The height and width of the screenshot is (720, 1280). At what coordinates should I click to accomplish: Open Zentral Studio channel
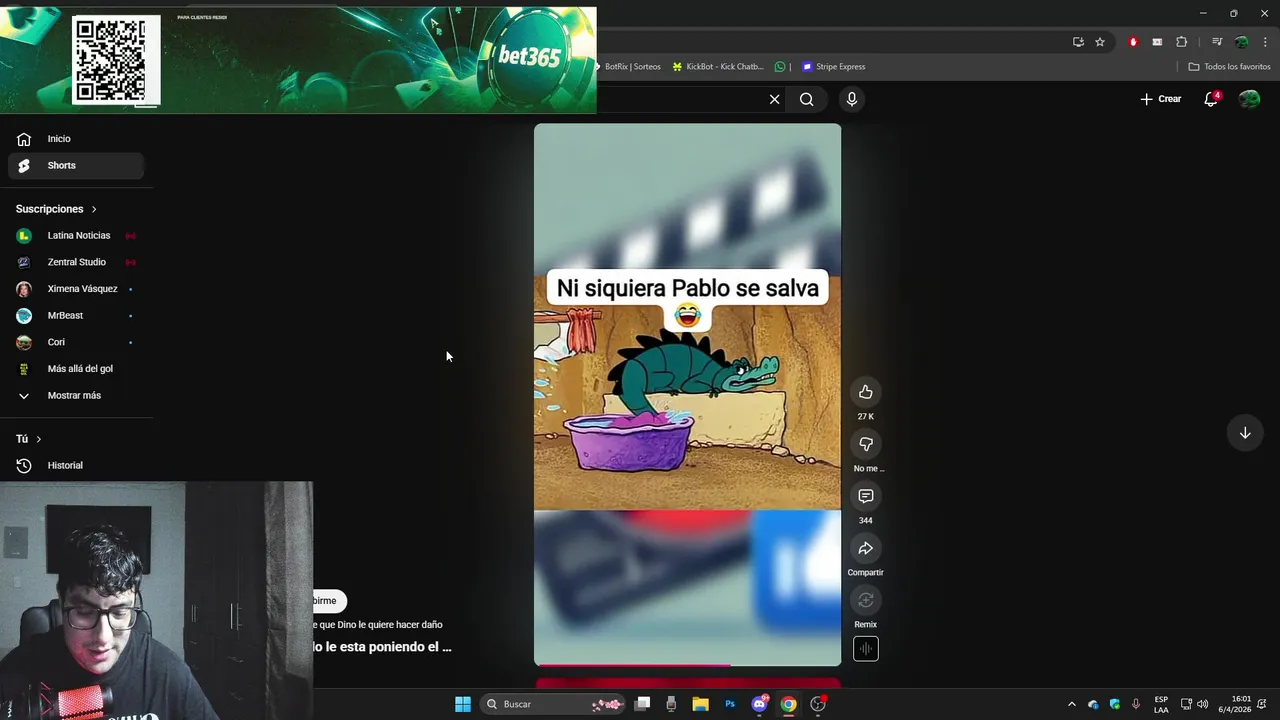76,262
